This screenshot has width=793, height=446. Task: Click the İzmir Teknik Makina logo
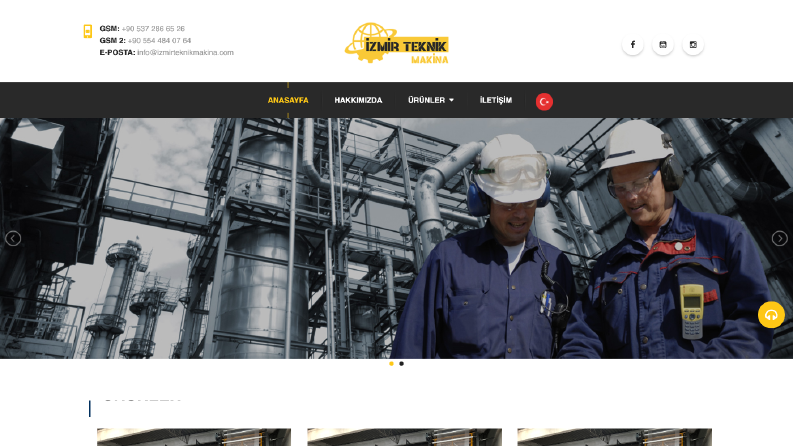click(396, 43)
